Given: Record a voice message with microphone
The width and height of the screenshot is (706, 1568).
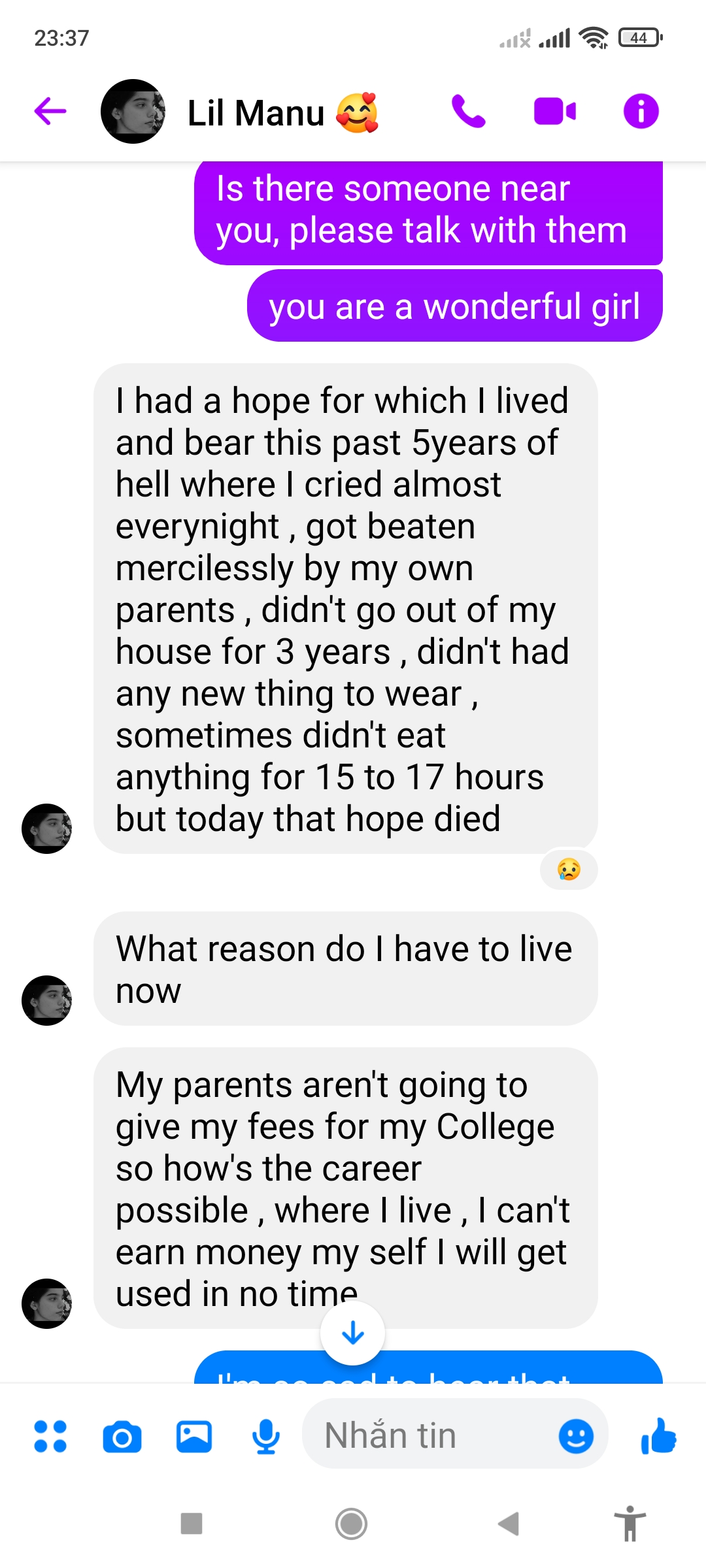Looking at the screenshot, I should tap(266, 1436).
